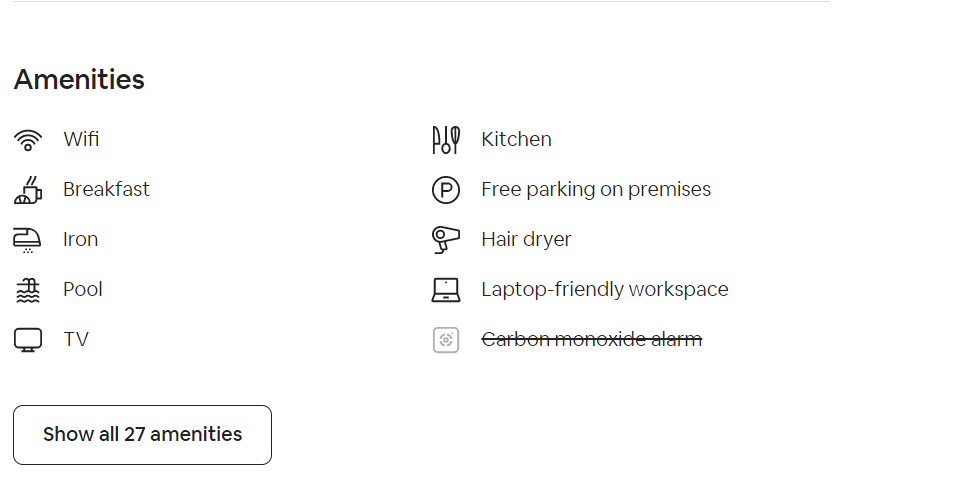
Task: Click the Wifi signal icon
Action: (28, 140)
